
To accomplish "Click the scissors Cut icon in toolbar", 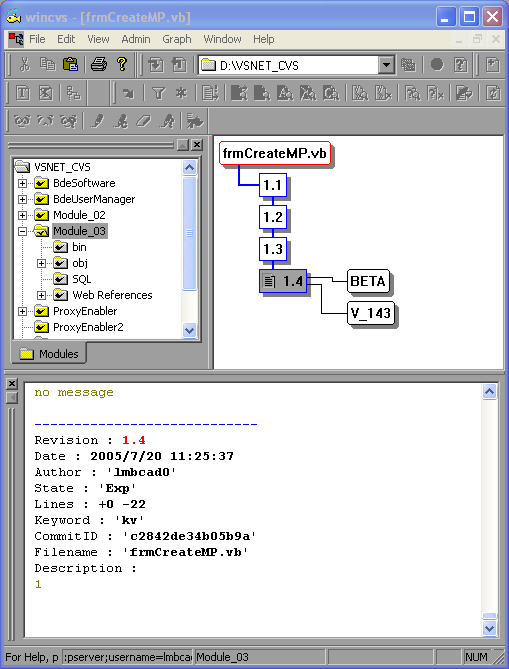I will 24,65.
